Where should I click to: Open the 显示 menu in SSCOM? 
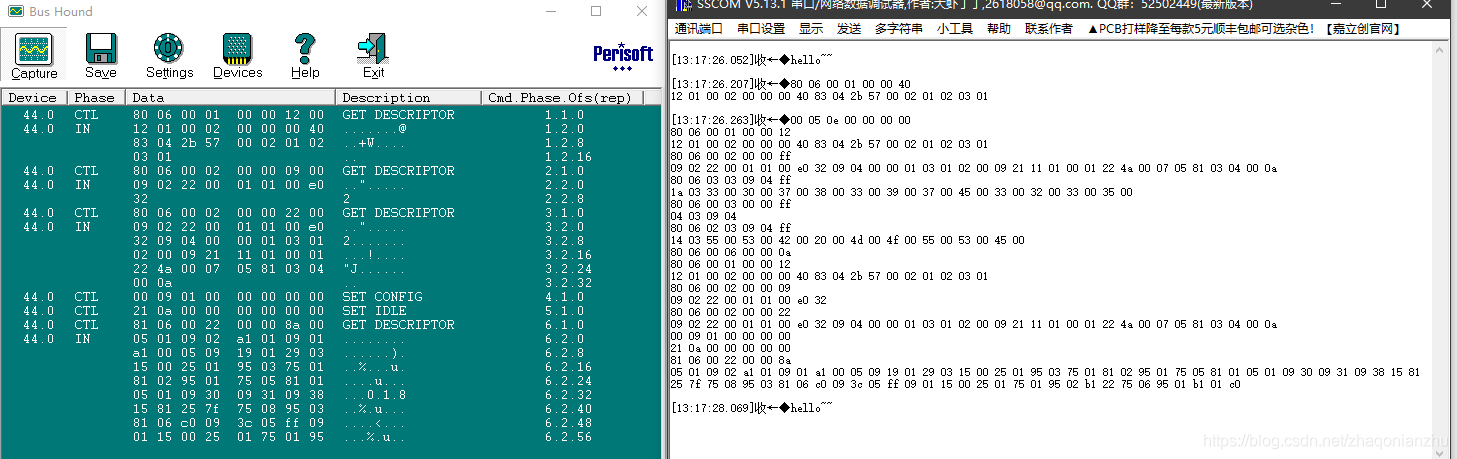pos(811,29)
